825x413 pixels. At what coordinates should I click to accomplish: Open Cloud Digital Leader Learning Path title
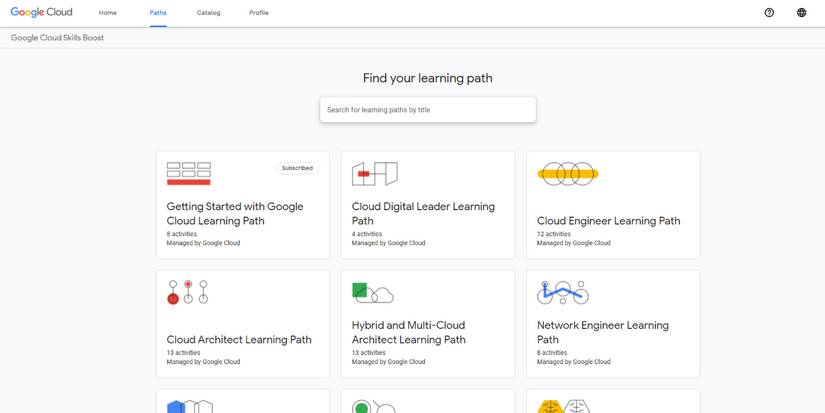coord(423,213)
